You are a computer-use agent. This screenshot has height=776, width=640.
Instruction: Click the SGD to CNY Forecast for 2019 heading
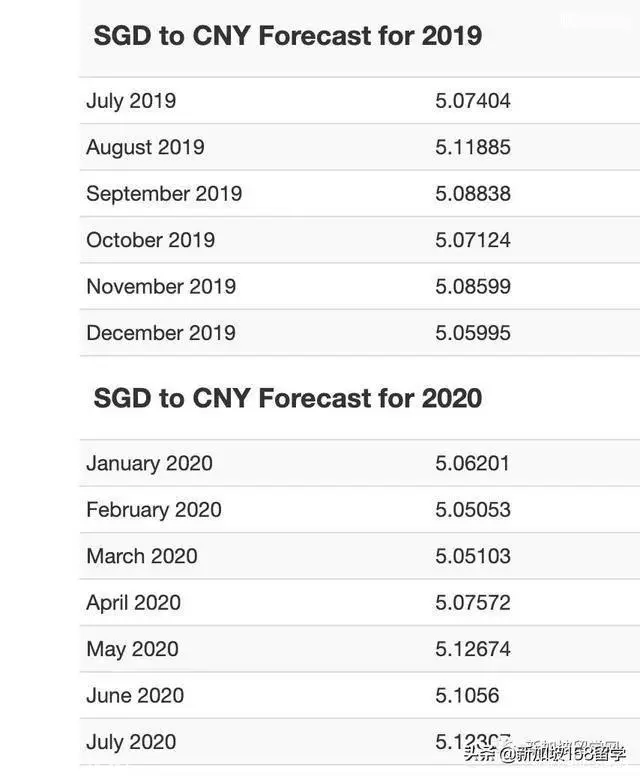click(288, 36)
